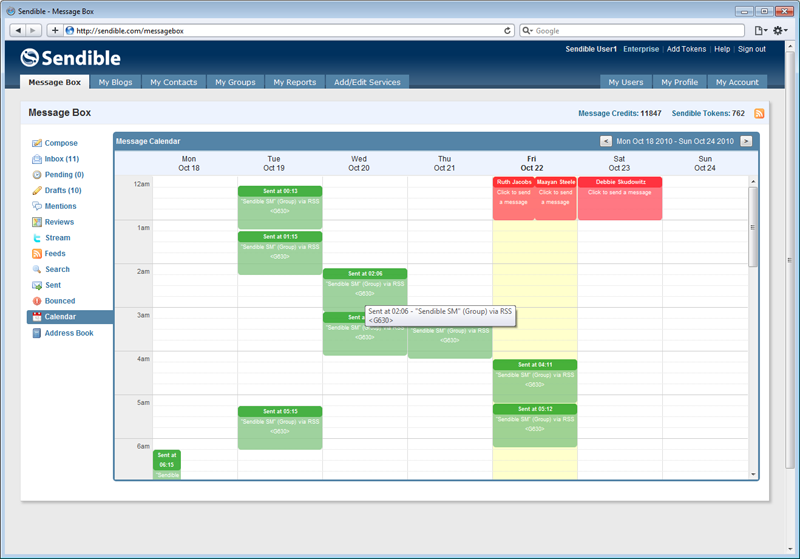This screenshot has width=800, height=559.
Task: Click the browser add bookmark plus button
Action: coord(55,31)
